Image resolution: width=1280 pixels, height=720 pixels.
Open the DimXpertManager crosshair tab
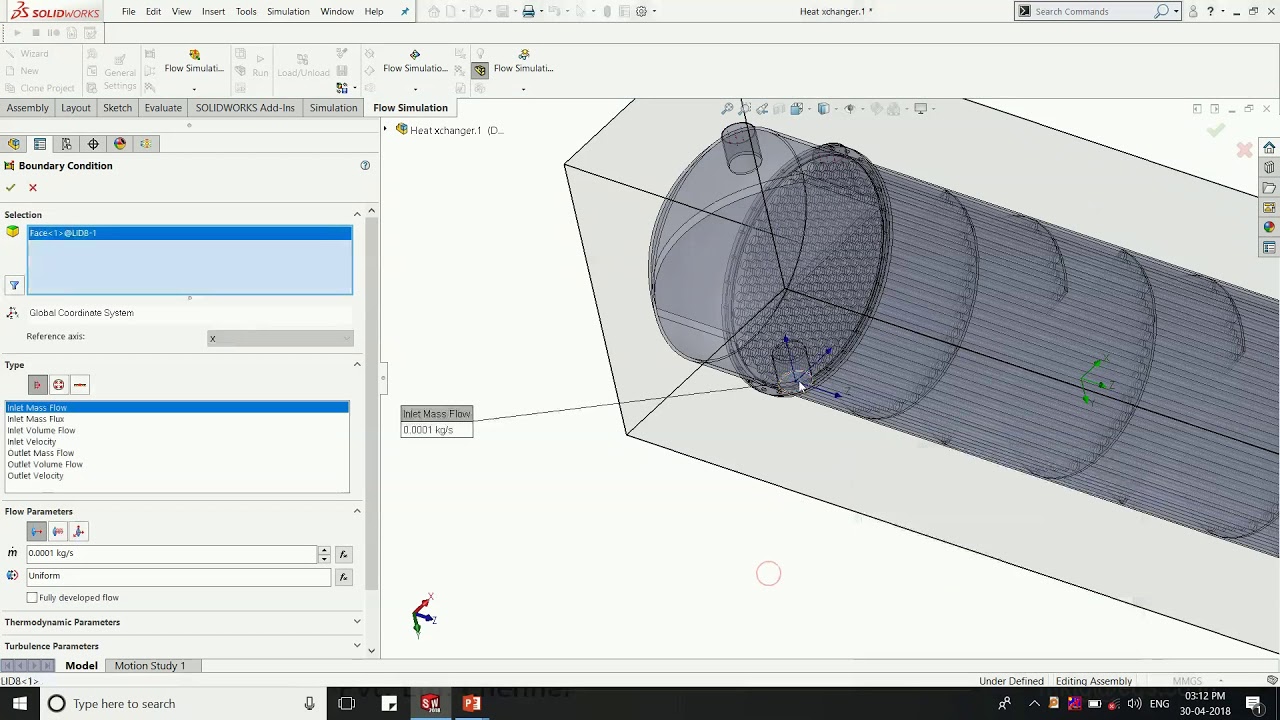click(x=93, y=144)
